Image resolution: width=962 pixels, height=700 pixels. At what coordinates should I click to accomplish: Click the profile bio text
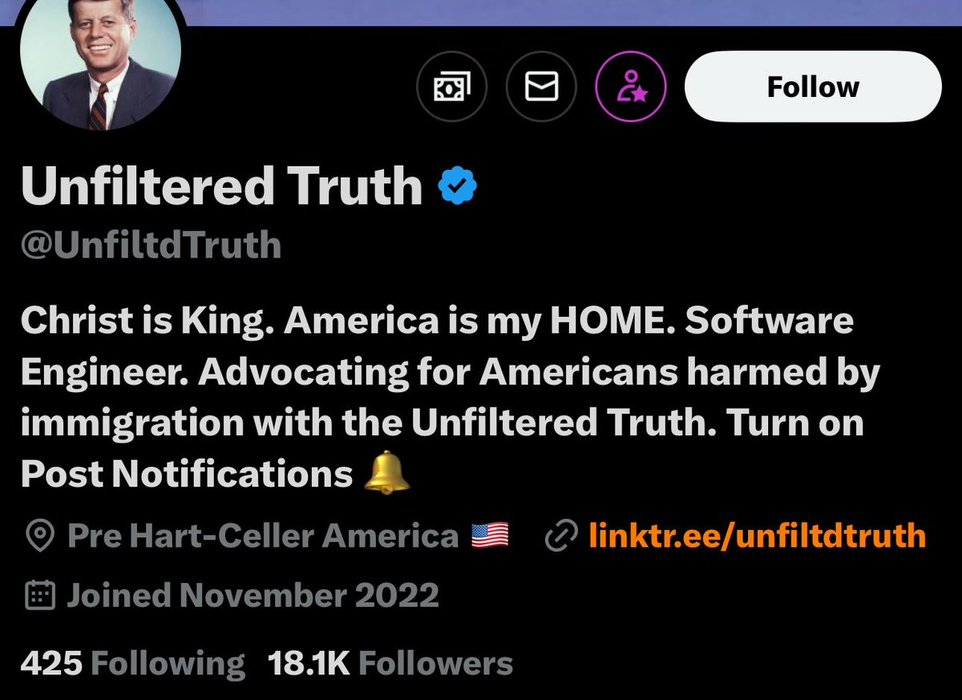click(x=440, y=397)
